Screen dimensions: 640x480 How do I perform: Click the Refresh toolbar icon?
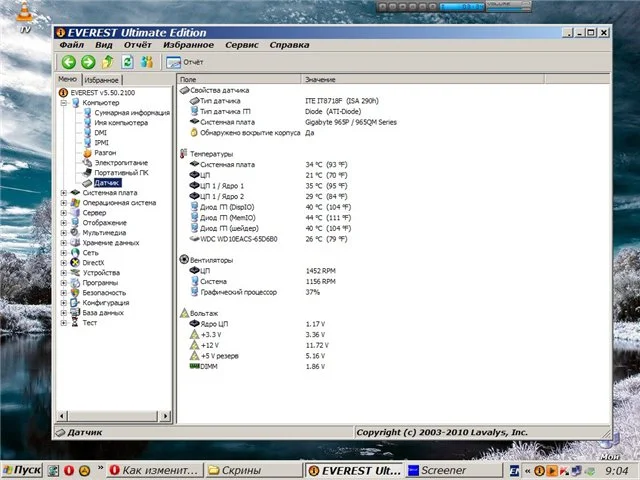128,62
